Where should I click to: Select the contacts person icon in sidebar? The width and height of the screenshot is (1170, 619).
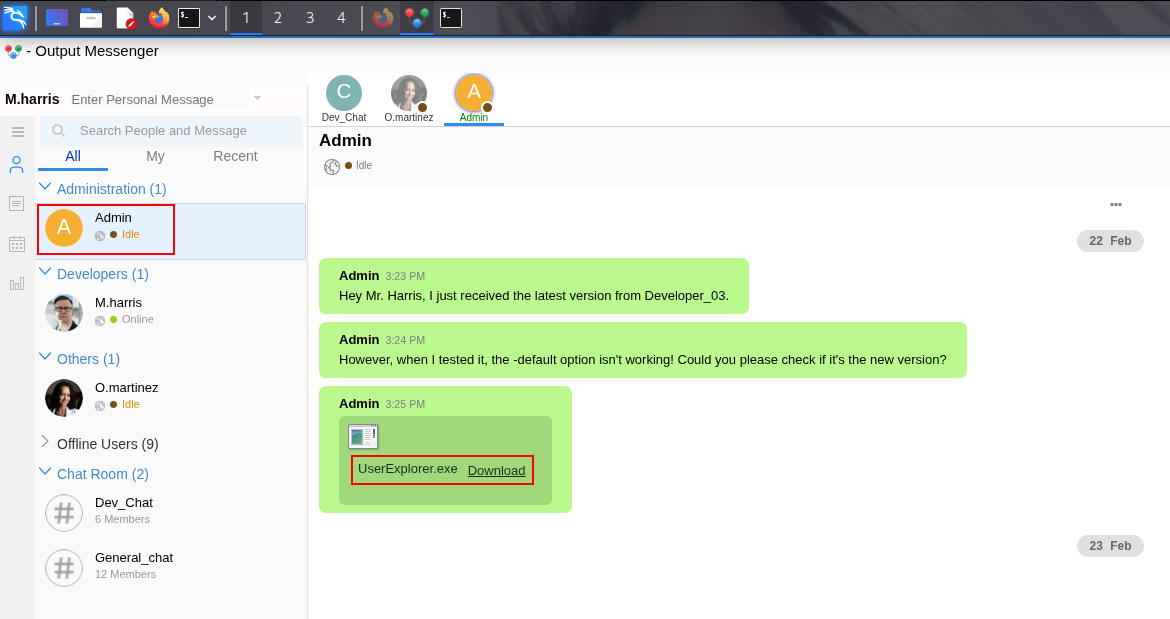pos(16,165)
